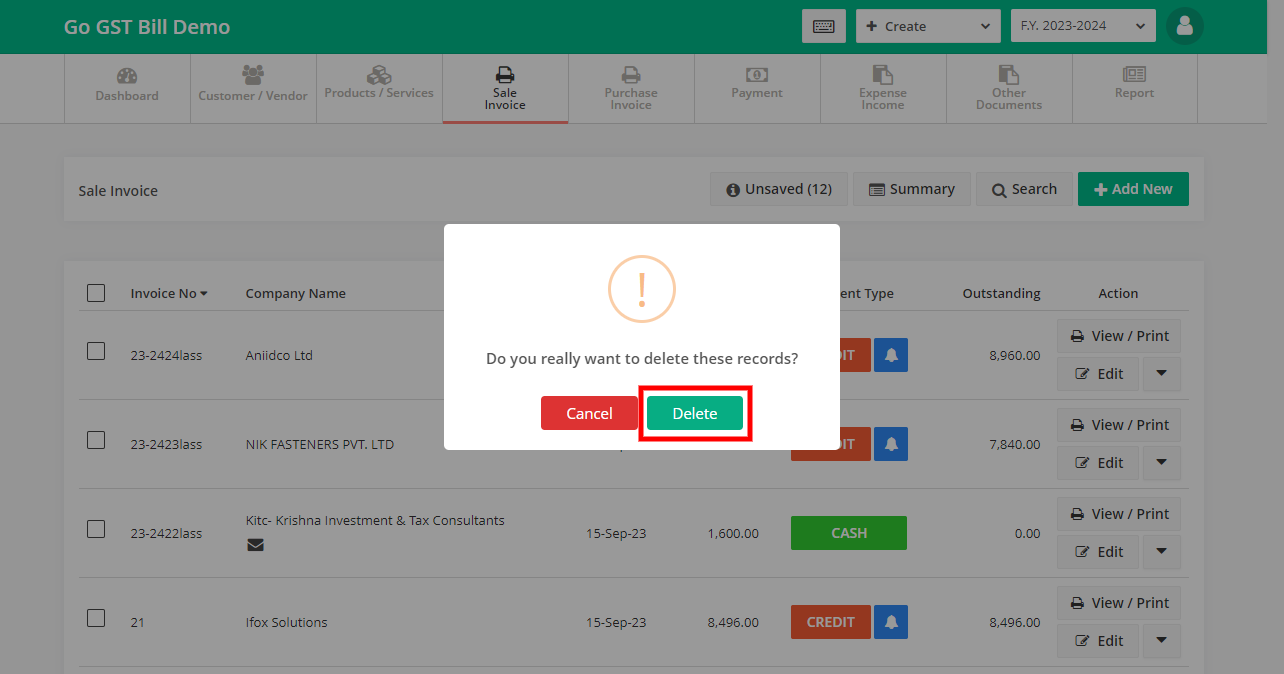Image resolution: width=1284 pixels, height=674 pixels.
Task: Switch to the Purchase Invoice tab
Action: 631,88
